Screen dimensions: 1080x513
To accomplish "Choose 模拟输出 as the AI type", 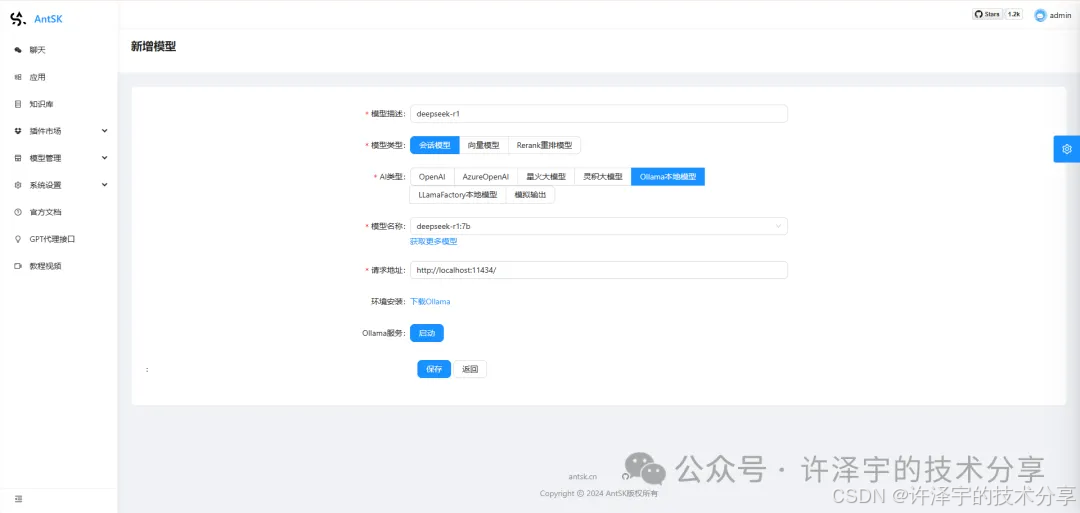I will pos(530,195).
